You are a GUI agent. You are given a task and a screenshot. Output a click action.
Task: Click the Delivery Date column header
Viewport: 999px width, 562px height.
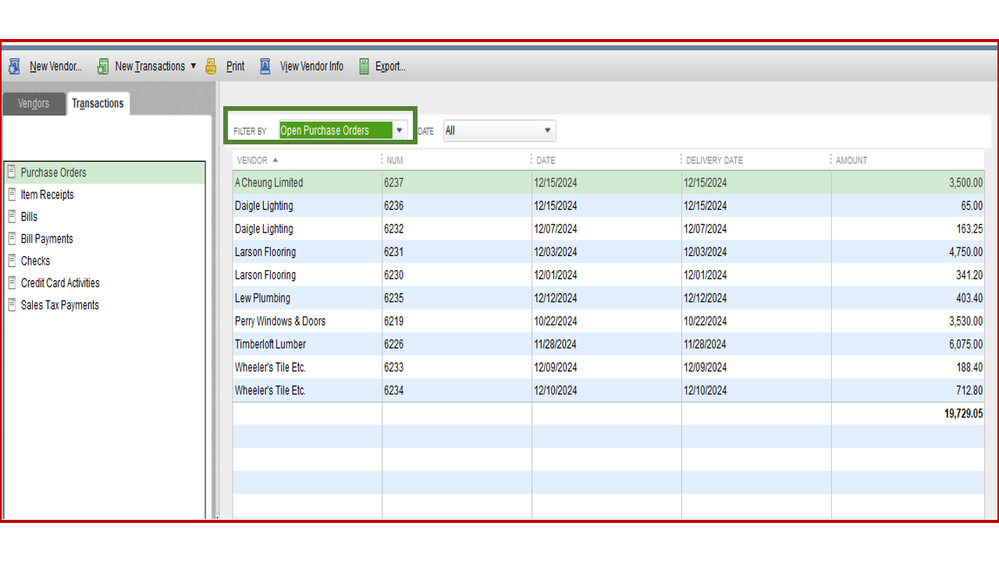714,160
